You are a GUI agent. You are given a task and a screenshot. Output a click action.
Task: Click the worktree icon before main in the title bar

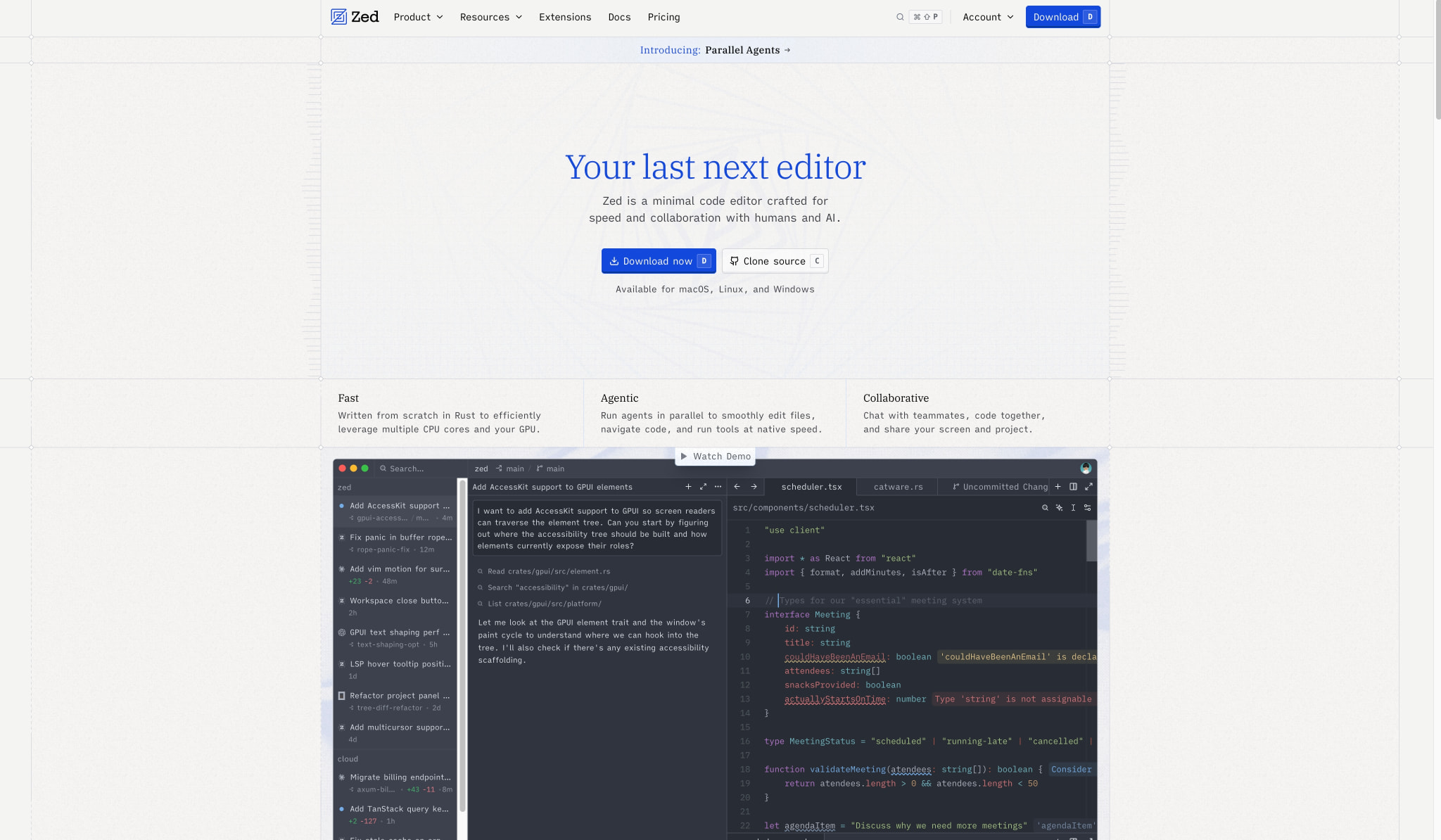point(499,469)
